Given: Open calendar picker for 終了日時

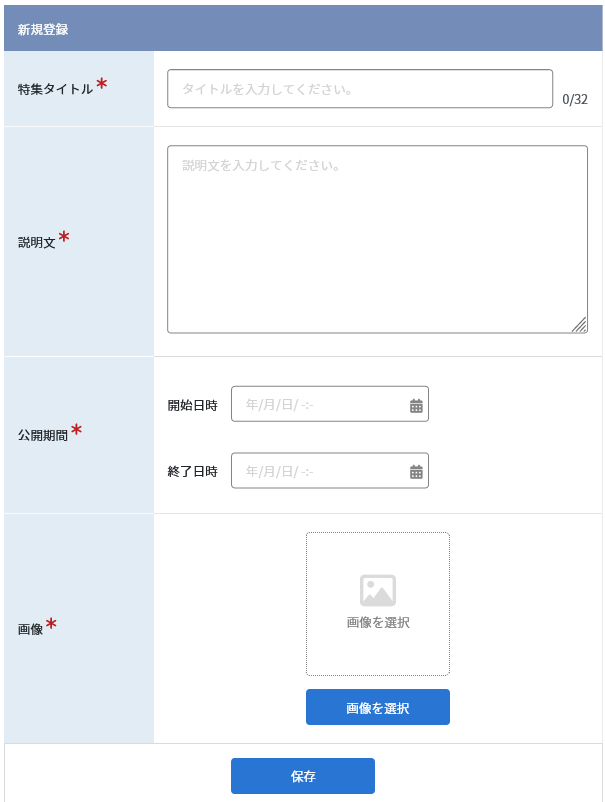Looking at the screenshot, I should click(x=416, y=472).
